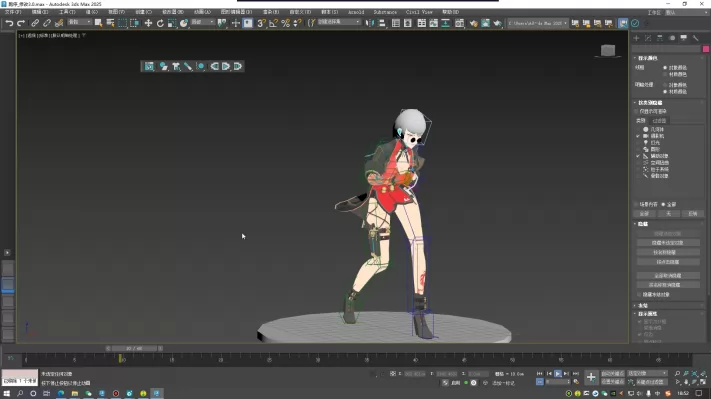Screen dimensions: 711x399
Task: Open the selection filter dropdown
Action: coord(79,22)
